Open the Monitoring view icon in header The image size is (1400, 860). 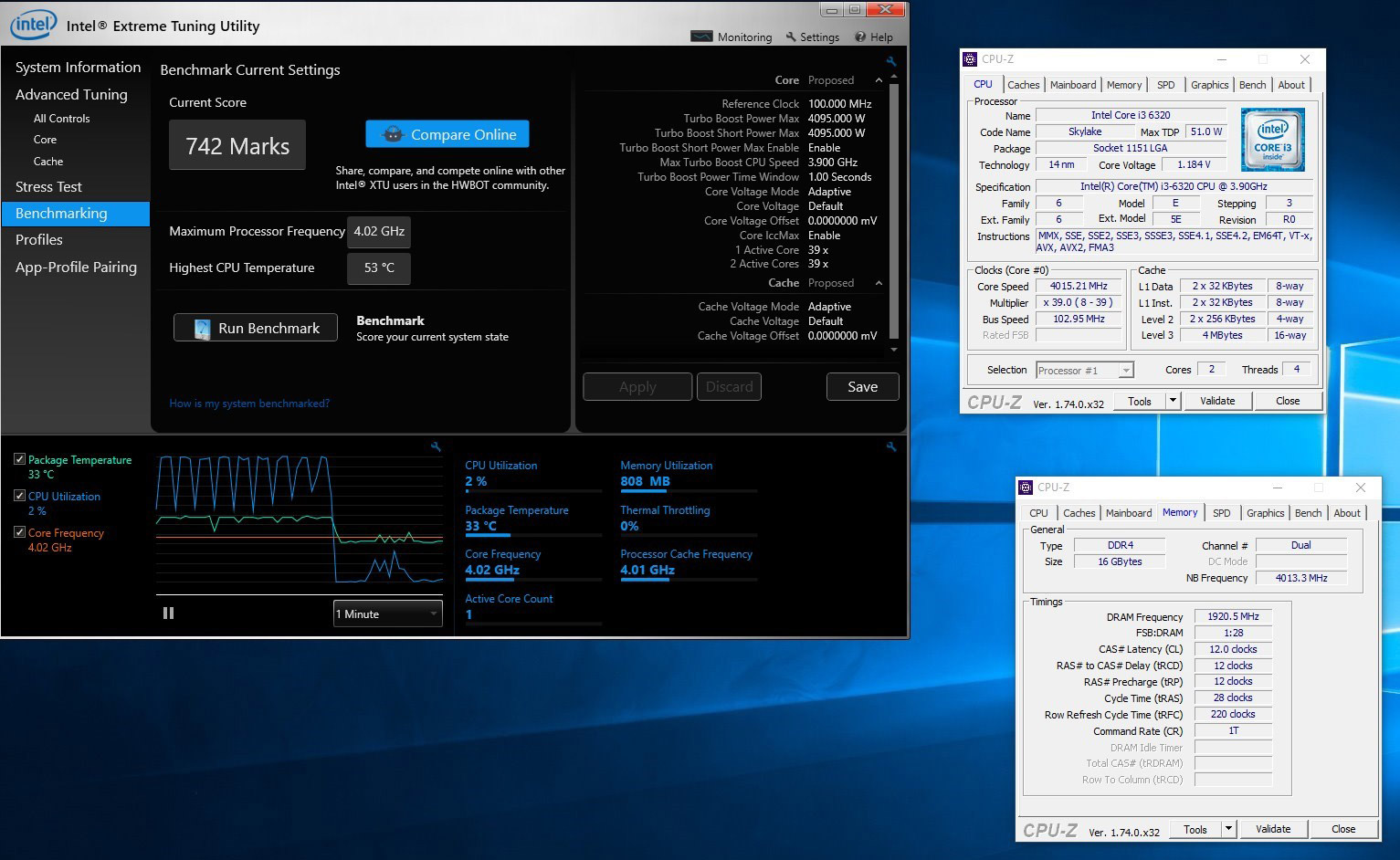coord(701,37)
